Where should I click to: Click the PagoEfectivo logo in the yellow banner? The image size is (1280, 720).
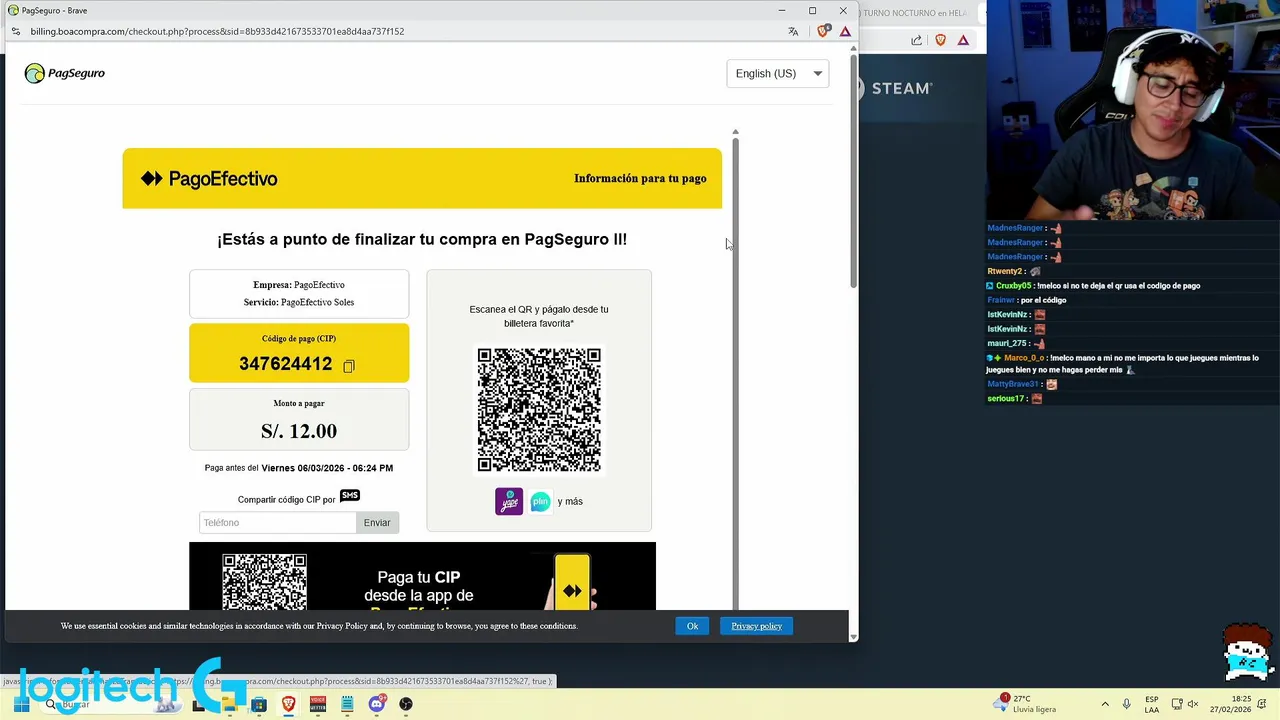(209, 179)
